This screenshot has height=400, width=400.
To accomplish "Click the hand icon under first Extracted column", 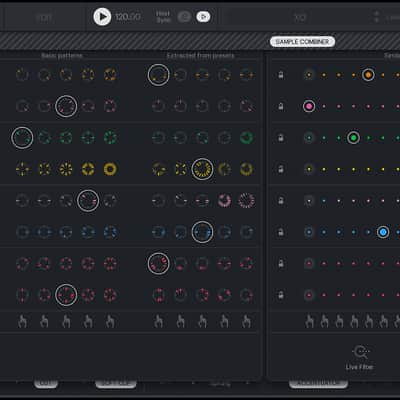I will click(x=158, y=321).
